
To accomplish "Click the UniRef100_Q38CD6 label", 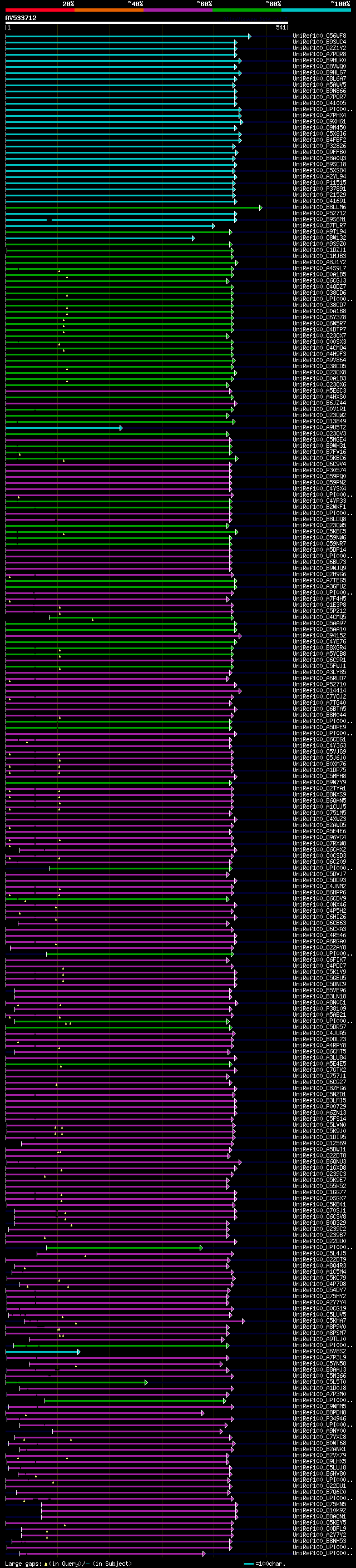I will pos(319,293).
